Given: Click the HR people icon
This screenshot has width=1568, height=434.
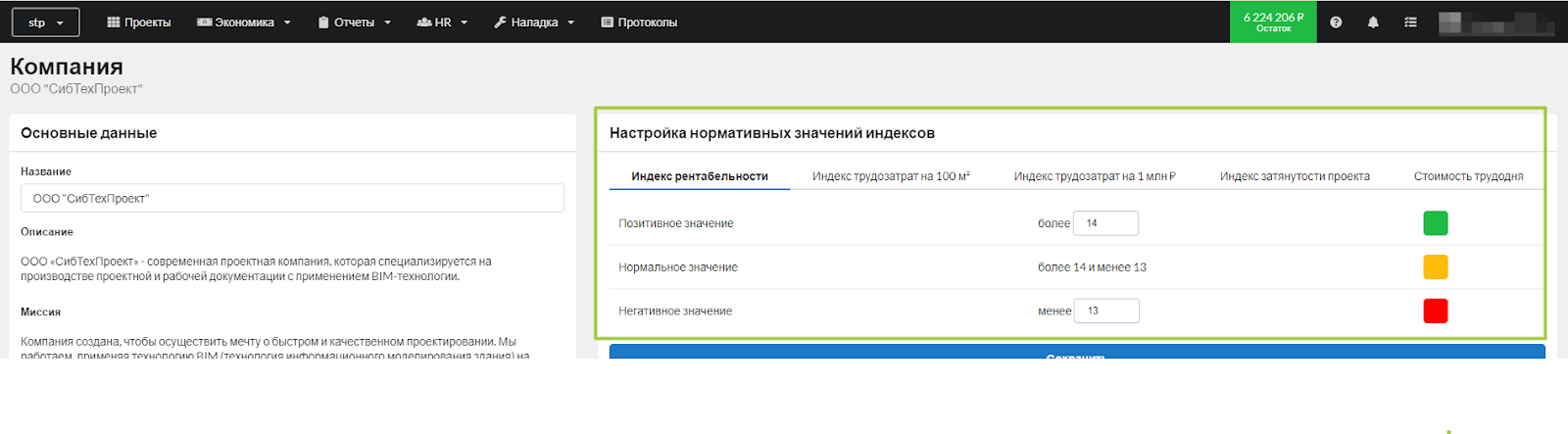Looking at the screenshot, I should click(x=424, y=22).
